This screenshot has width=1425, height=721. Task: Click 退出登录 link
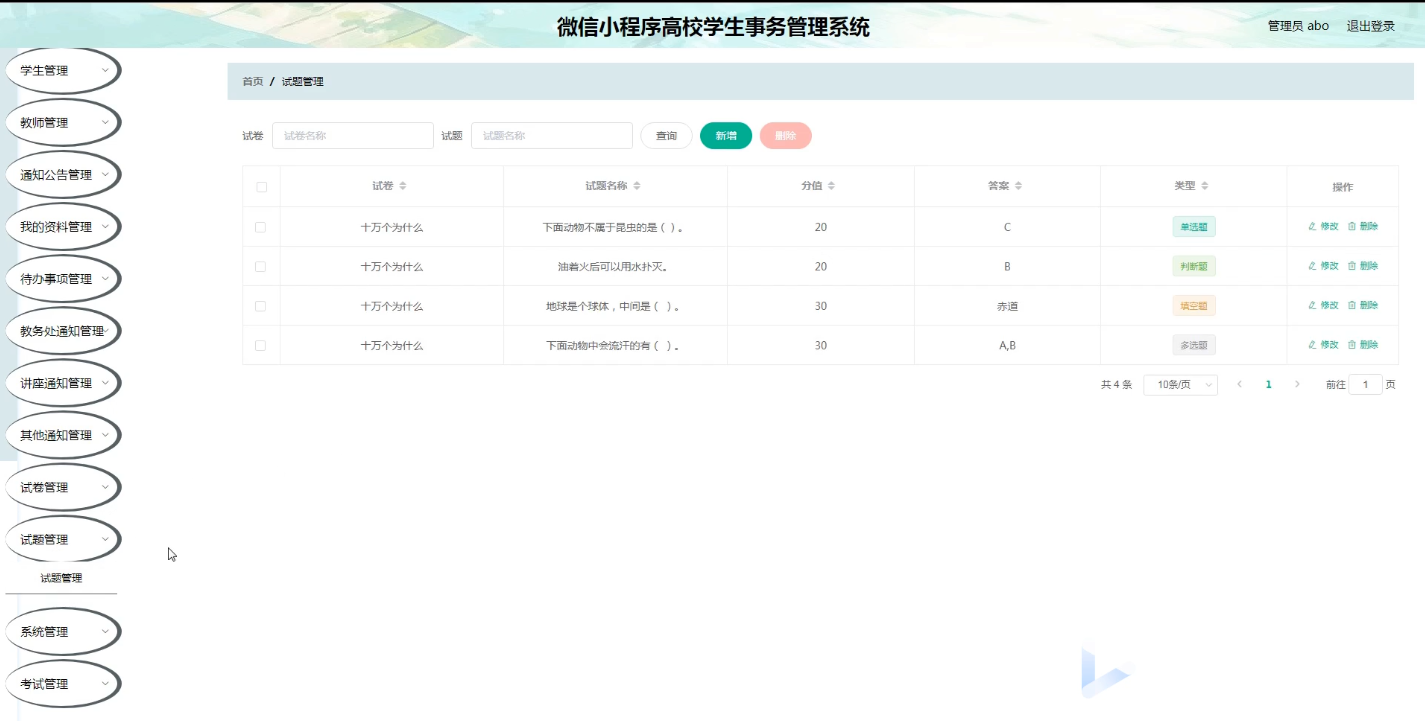pyautogui.click(x=1371, y=26)
